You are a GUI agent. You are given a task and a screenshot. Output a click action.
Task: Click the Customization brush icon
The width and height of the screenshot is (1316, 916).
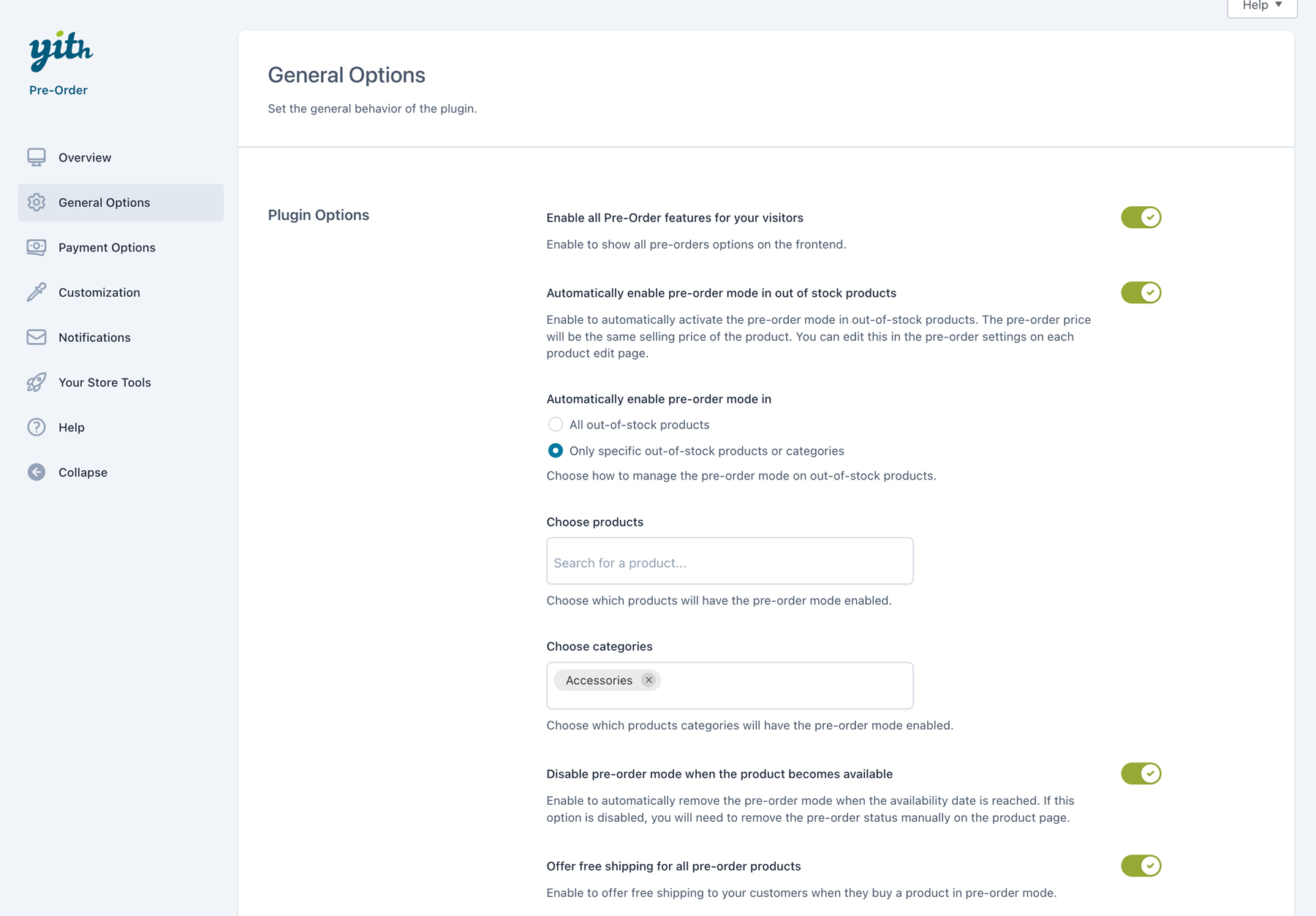pos(37,292)
